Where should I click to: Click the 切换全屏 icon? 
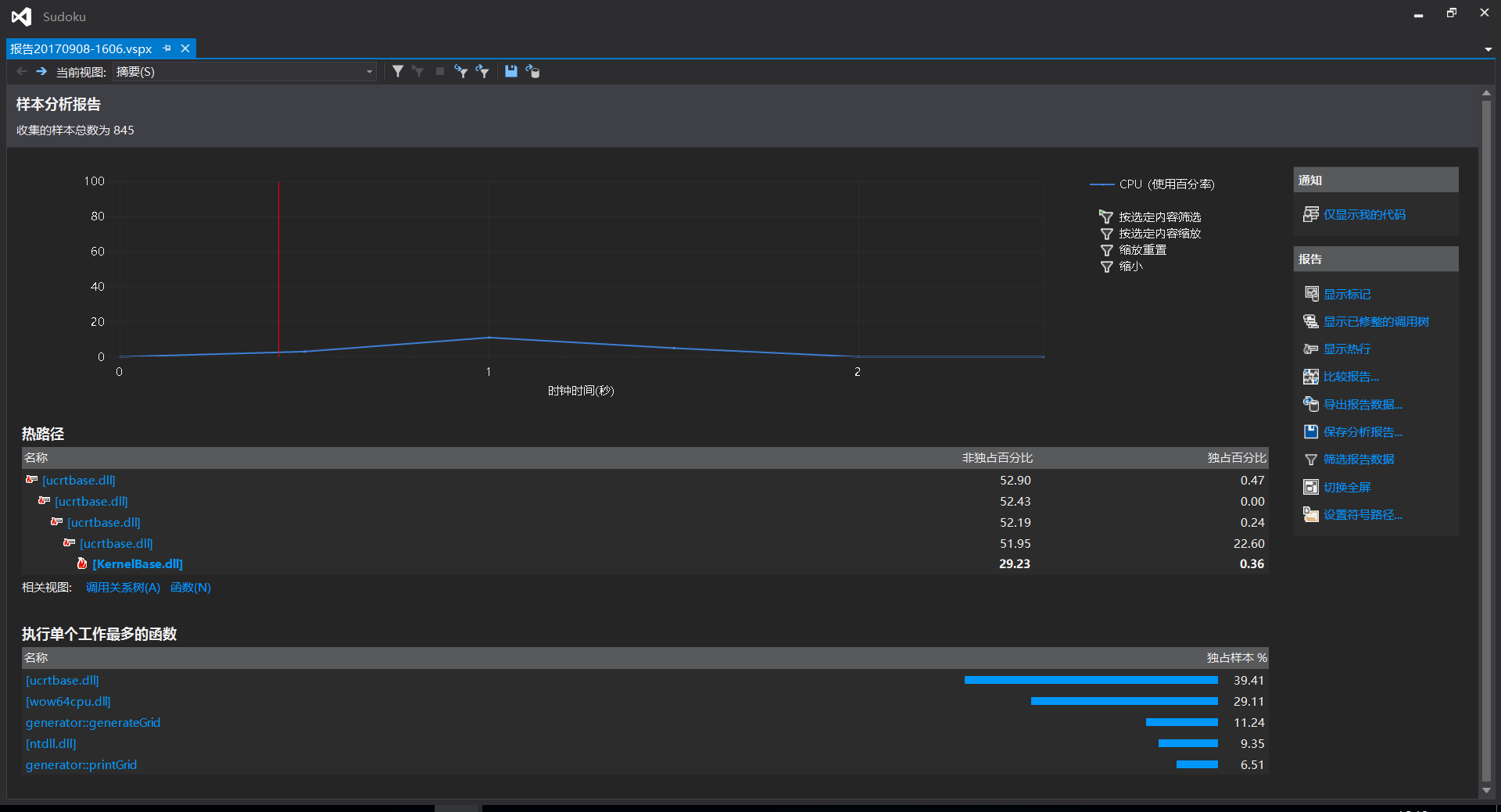tap(1311, 487)
